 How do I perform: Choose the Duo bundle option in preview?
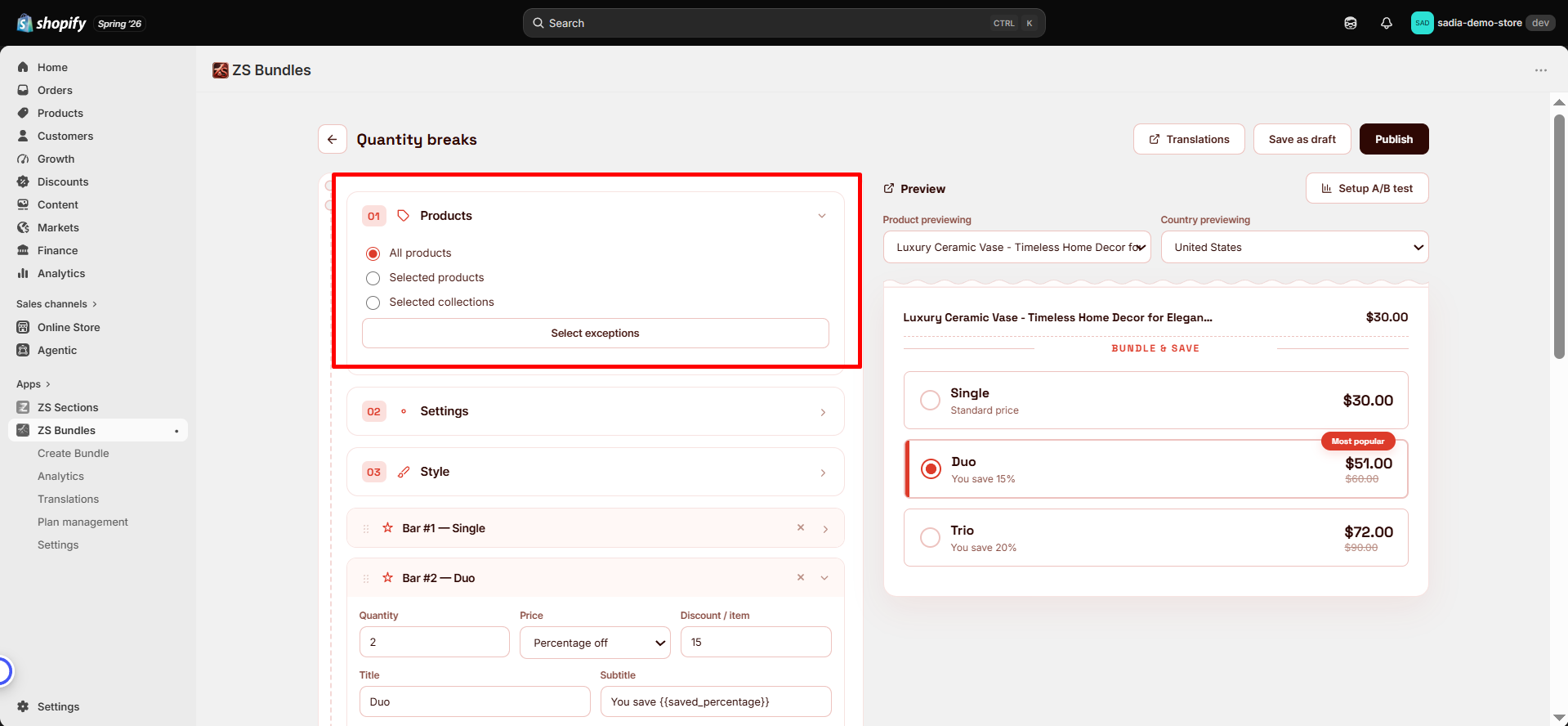pyautogui.click(x=1155, y=469)
